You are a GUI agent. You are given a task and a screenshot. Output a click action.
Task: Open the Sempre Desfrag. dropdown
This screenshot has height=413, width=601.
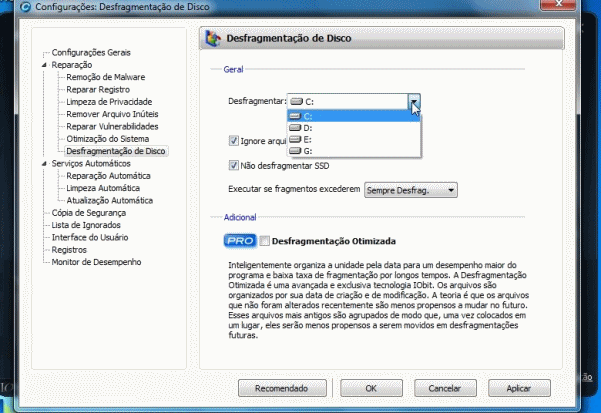[x=411, y=190]
